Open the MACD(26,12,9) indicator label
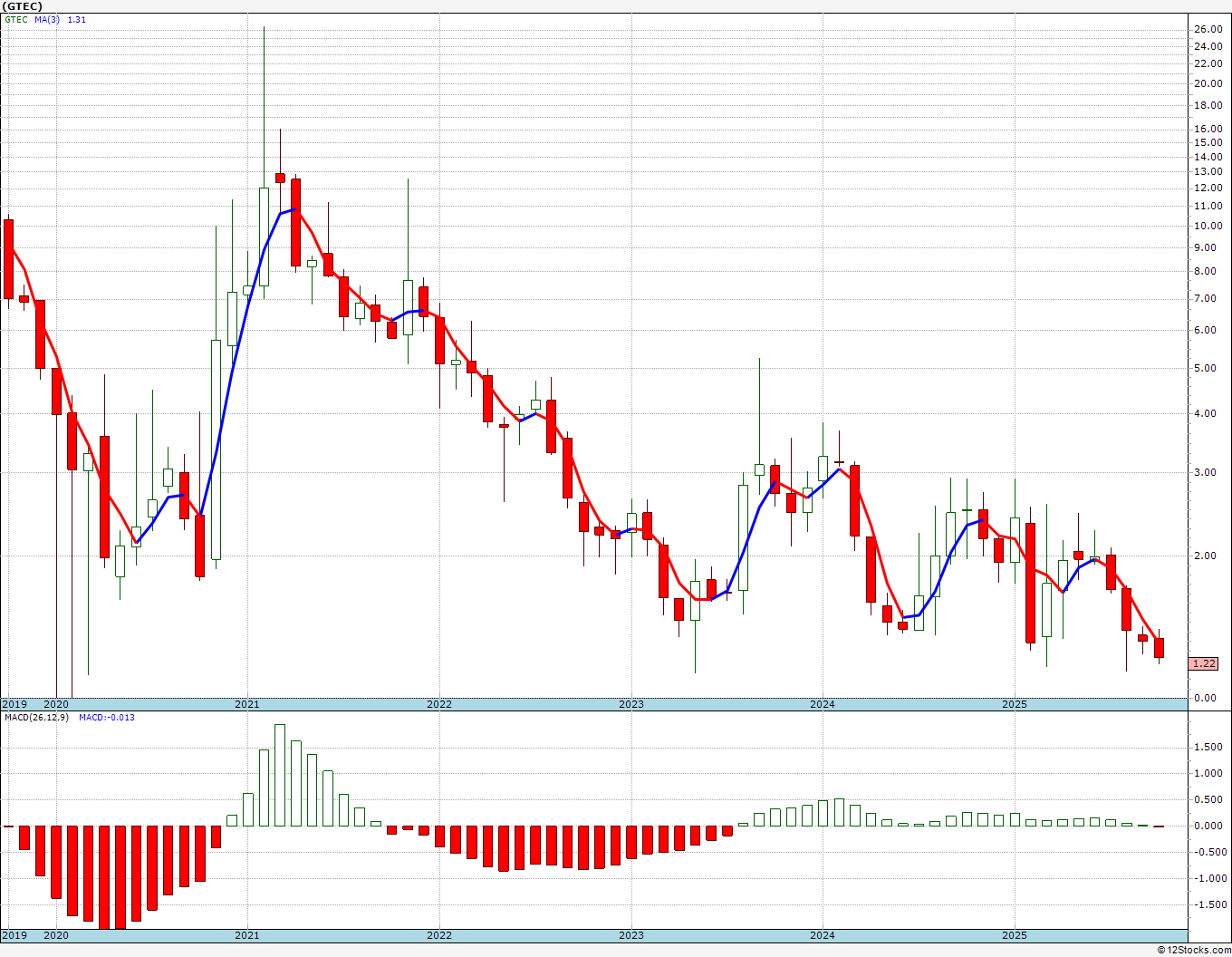1232x957 pixels. point(36,717)
